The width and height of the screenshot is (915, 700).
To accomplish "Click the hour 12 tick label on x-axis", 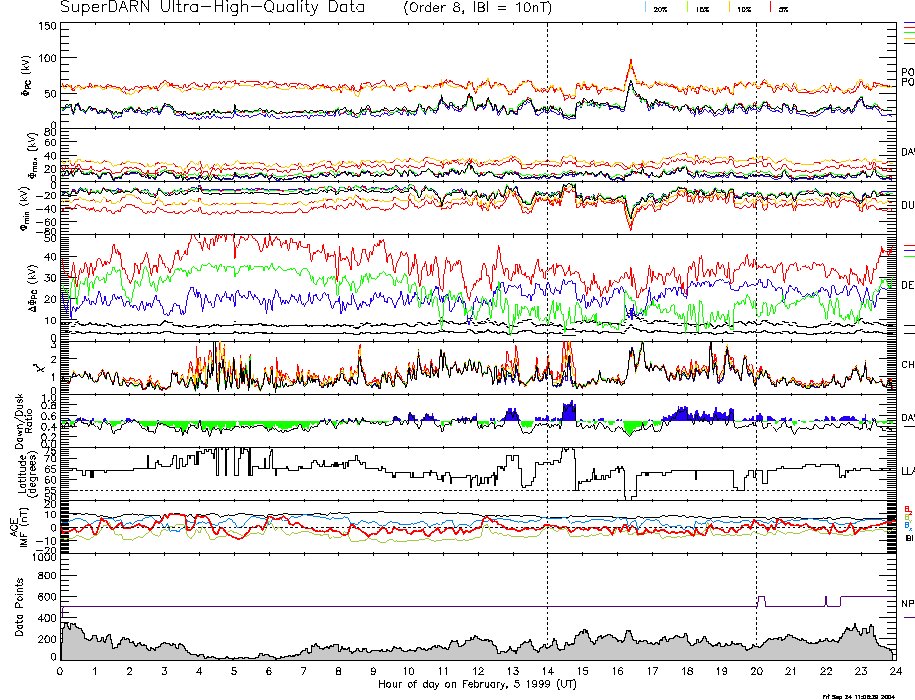I will [x=478, y=671].
